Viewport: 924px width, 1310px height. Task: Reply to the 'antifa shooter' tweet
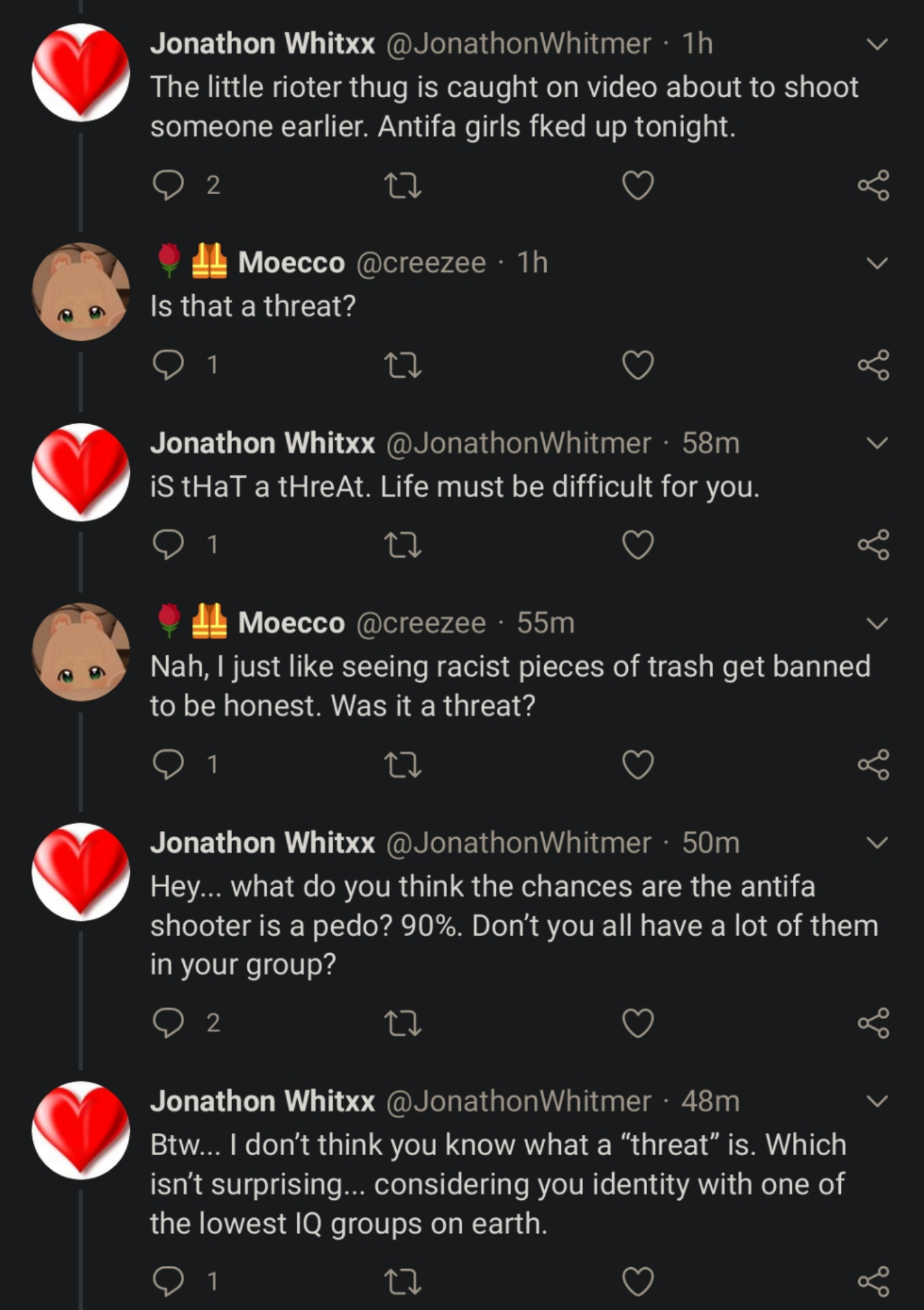click(169, 1023)
